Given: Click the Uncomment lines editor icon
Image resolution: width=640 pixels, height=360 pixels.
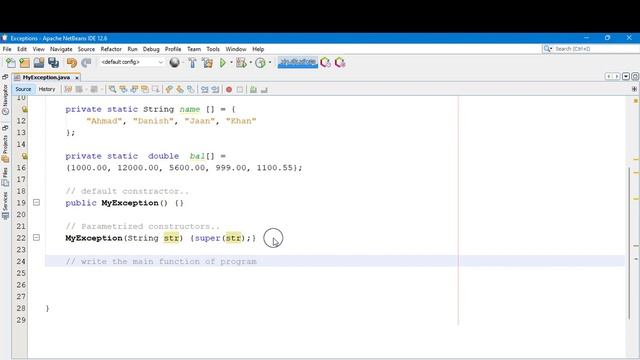Looking at the screenshot, I should [x=264, y=89].
